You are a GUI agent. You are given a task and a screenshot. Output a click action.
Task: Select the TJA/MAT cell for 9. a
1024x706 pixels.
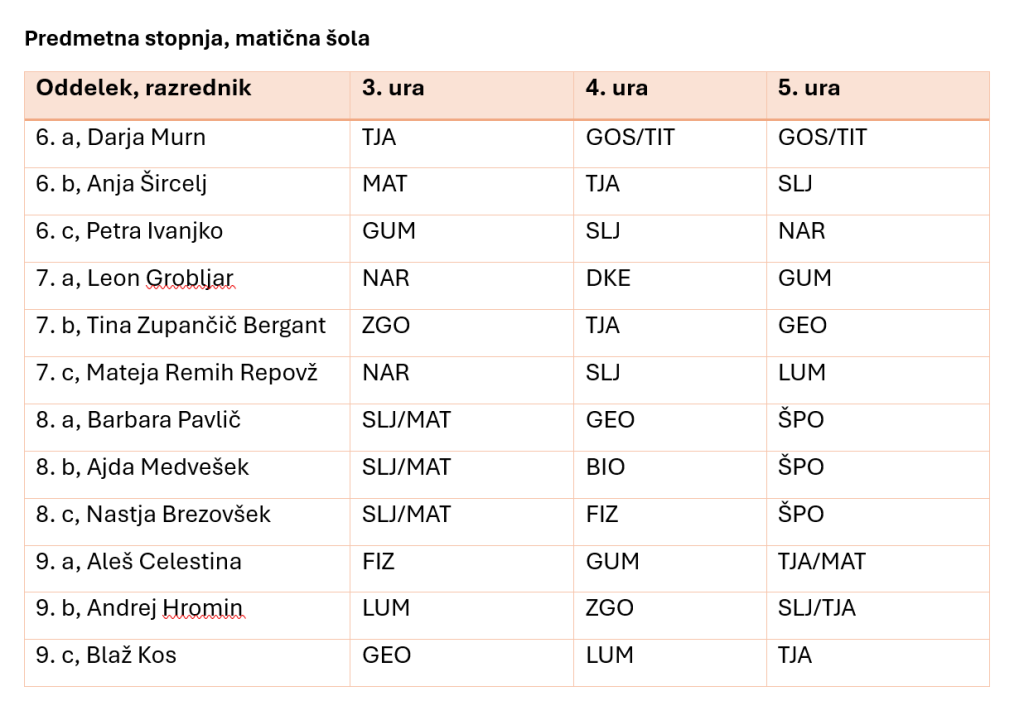coord(878,568)
